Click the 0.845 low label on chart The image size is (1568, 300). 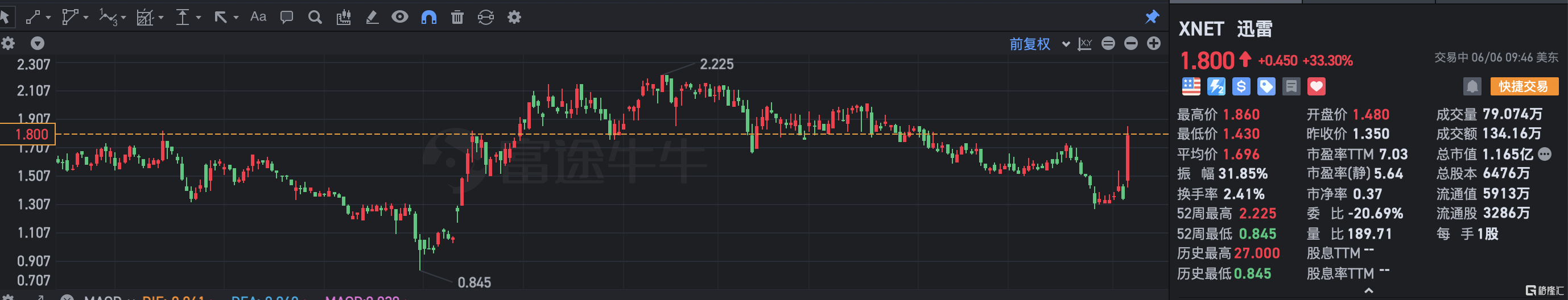(x=474, y=282)
